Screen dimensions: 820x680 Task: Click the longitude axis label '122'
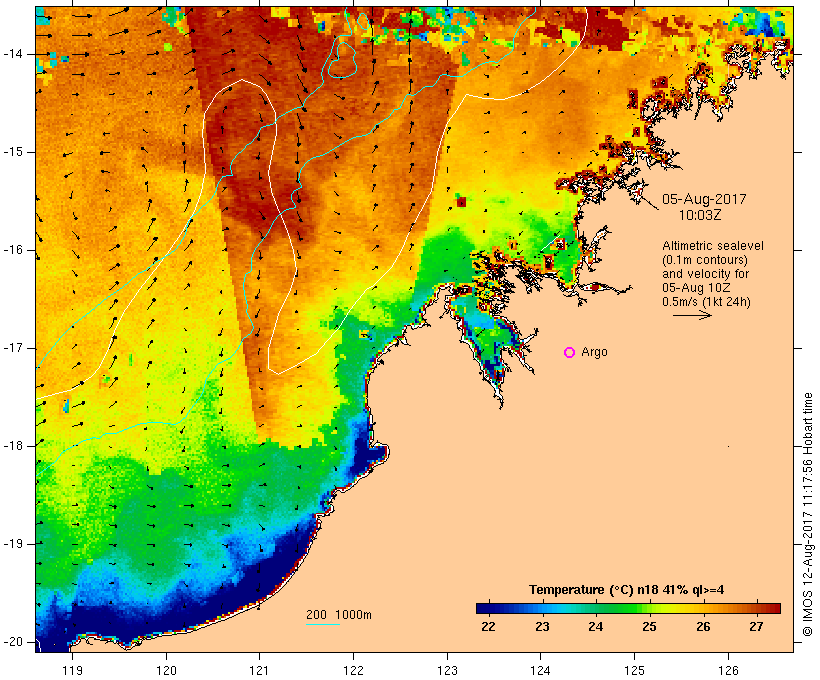click(354, 670)
